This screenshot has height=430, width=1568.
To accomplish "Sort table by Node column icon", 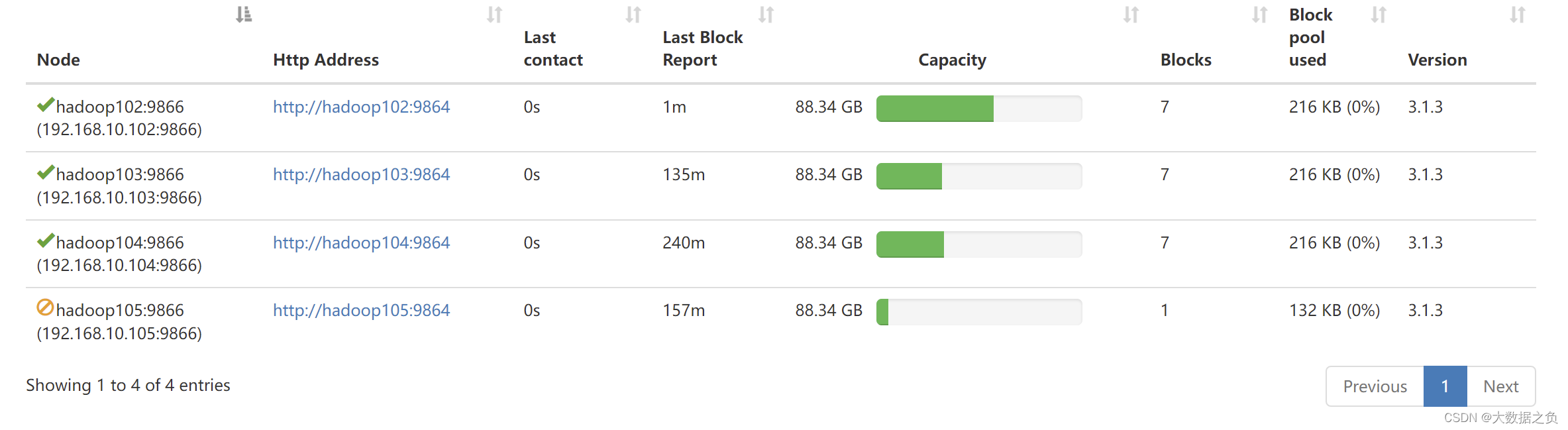I will 244,15.
